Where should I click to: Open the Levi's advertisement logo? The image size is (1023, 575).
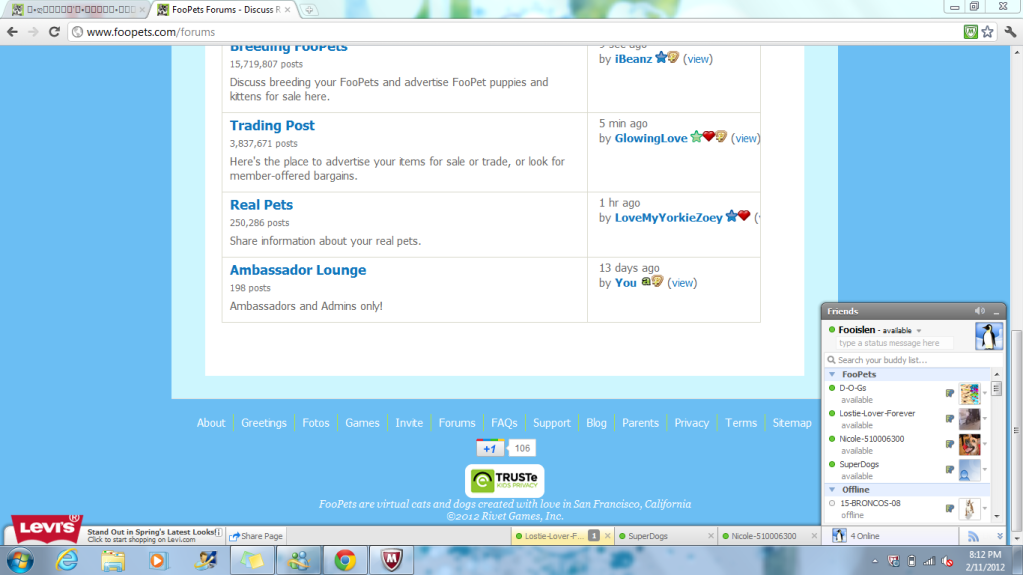47,527
